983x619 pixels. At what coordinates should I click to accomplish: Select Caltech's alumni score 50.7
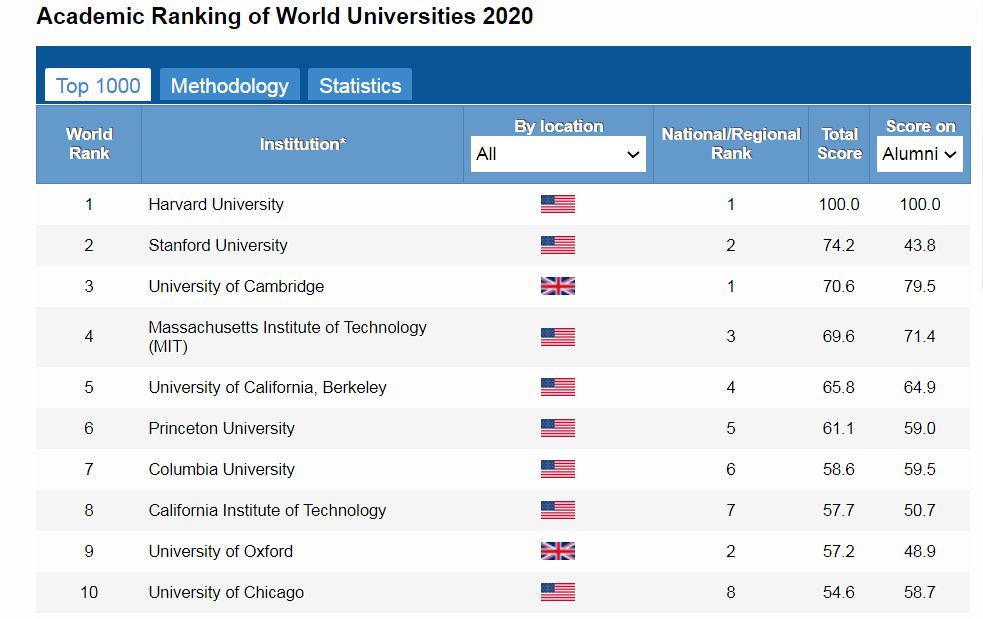click(920, 510)
